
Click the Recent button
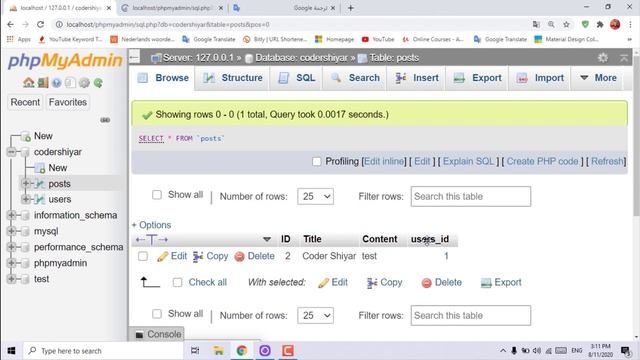25,102
